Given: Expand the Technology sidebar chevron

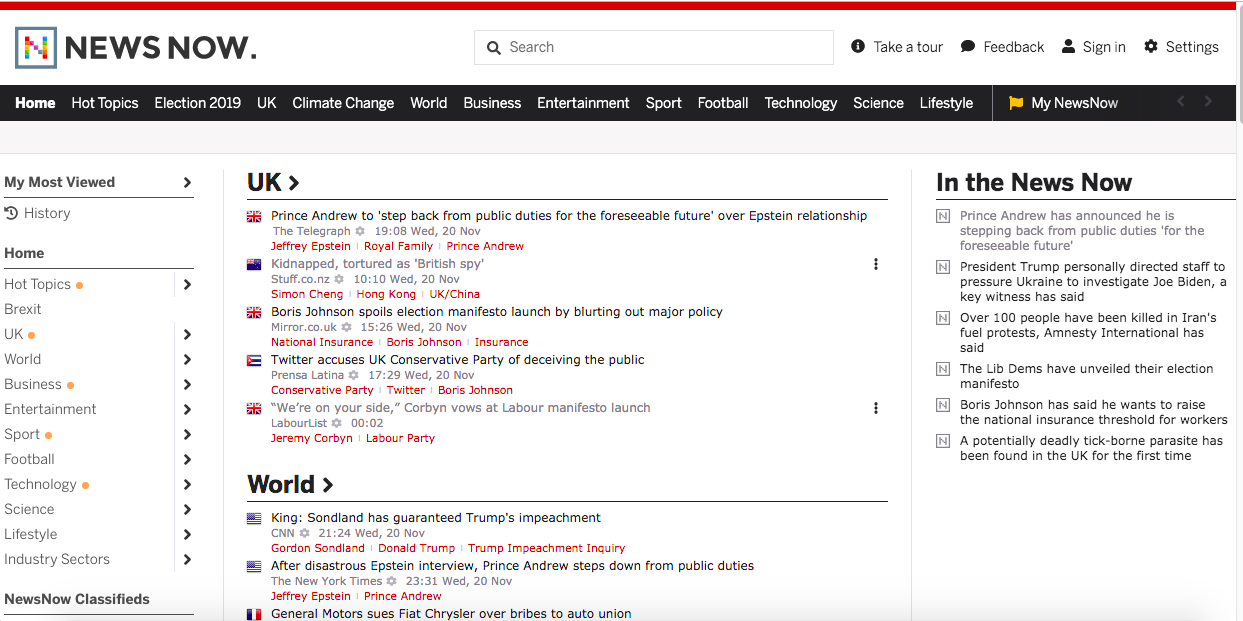Looking at the screenshot, I should (x=187, y=484).
